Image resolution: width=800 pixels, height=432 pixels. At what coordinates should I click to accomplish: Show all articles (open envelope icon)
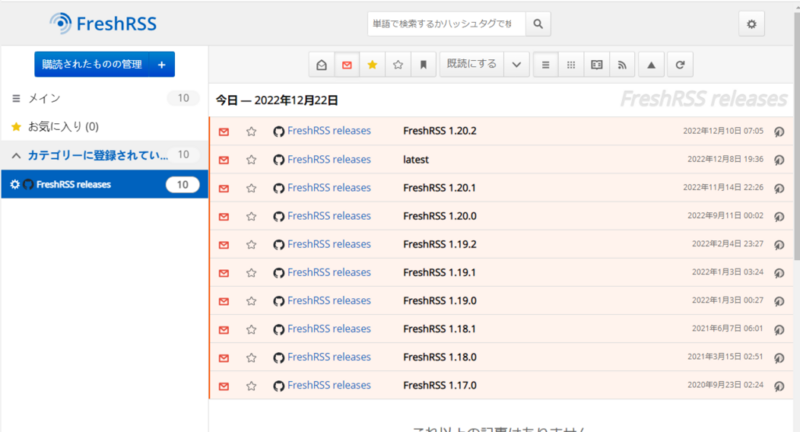[x=321, y=65]
